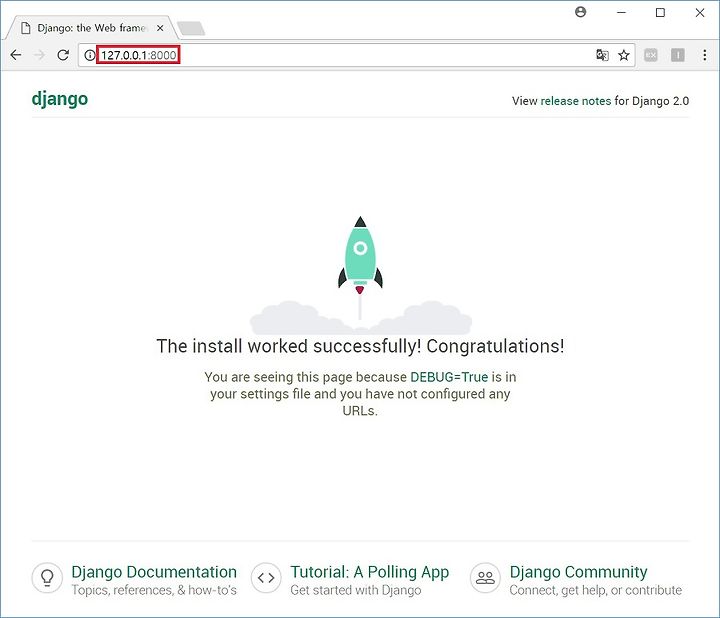Open the release notes link
720x618 pixels.
point(576,101)
